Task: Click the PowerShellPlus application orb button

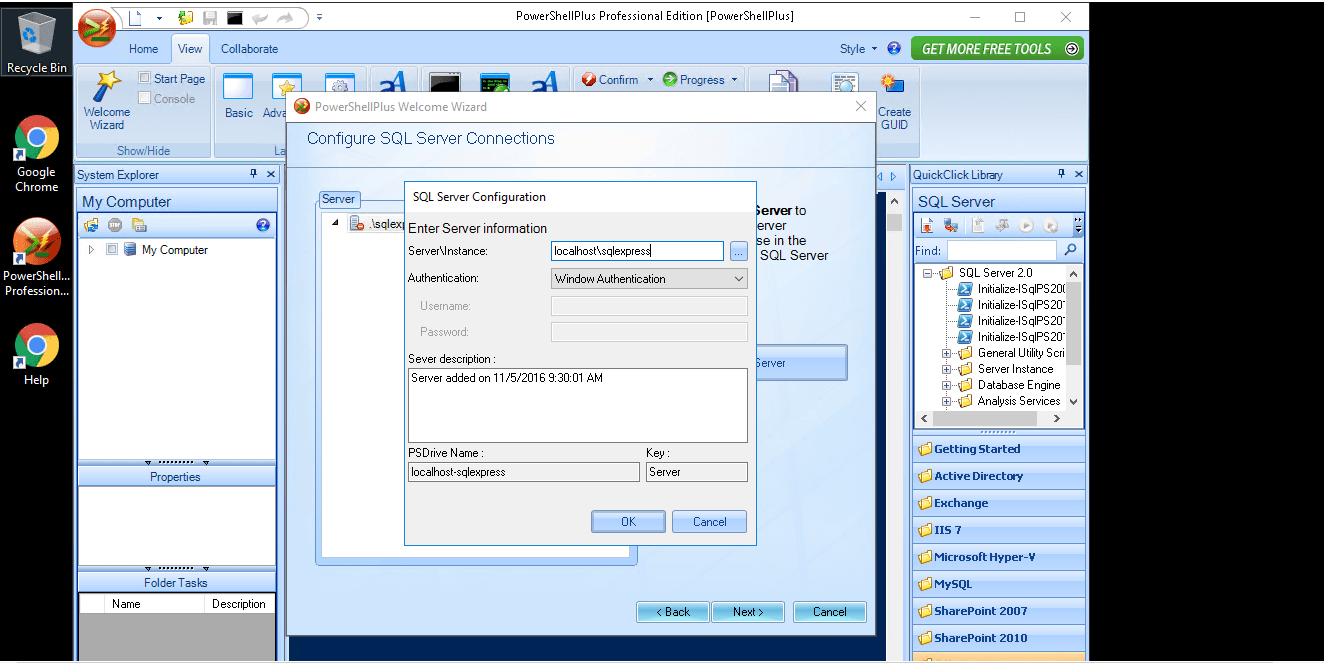Action: click(97, 28)
